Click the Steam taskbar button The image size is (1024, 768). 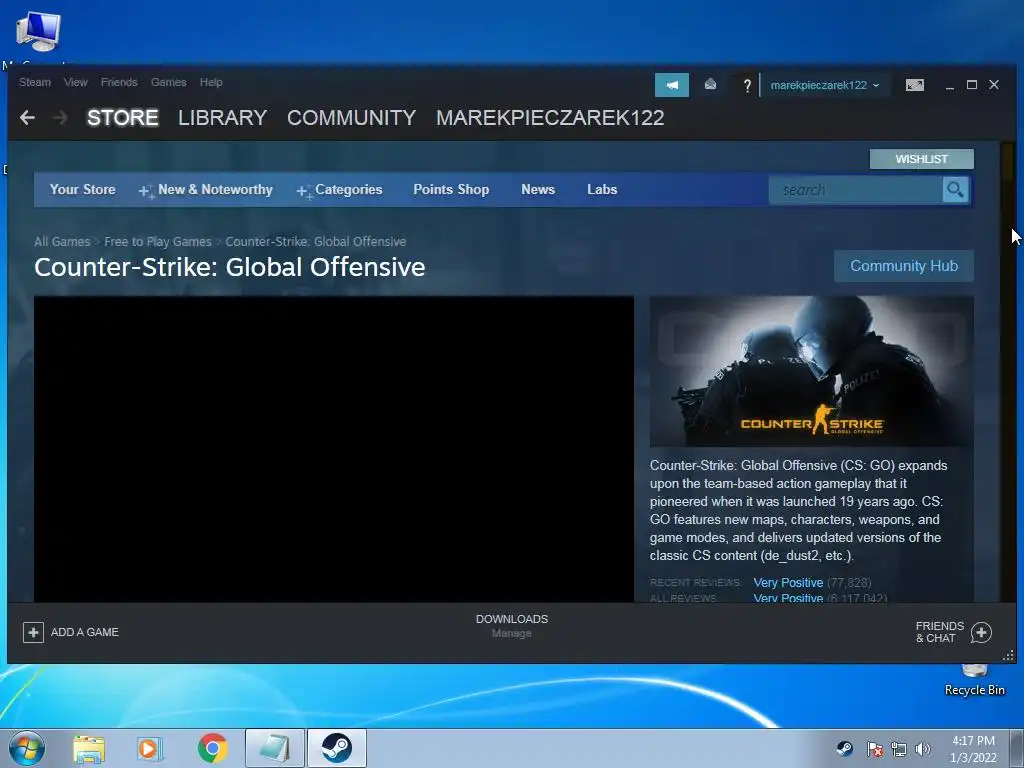pyautogui.click(x=337, y=748)
